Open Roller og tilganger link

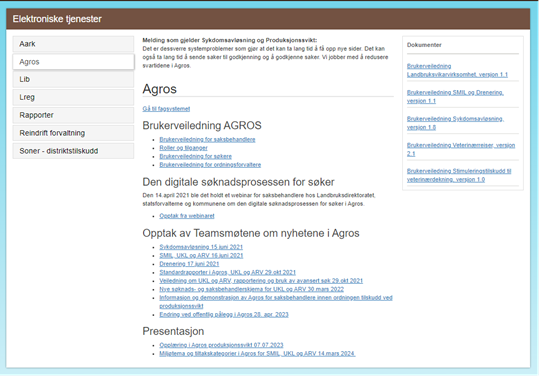coord(183,148)
